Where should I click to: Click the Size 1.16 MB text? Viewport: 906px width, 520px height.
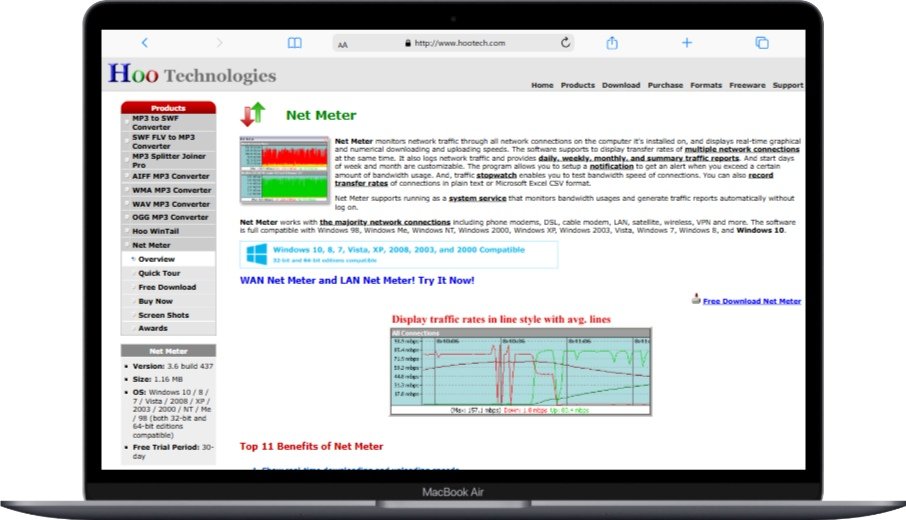157,380
